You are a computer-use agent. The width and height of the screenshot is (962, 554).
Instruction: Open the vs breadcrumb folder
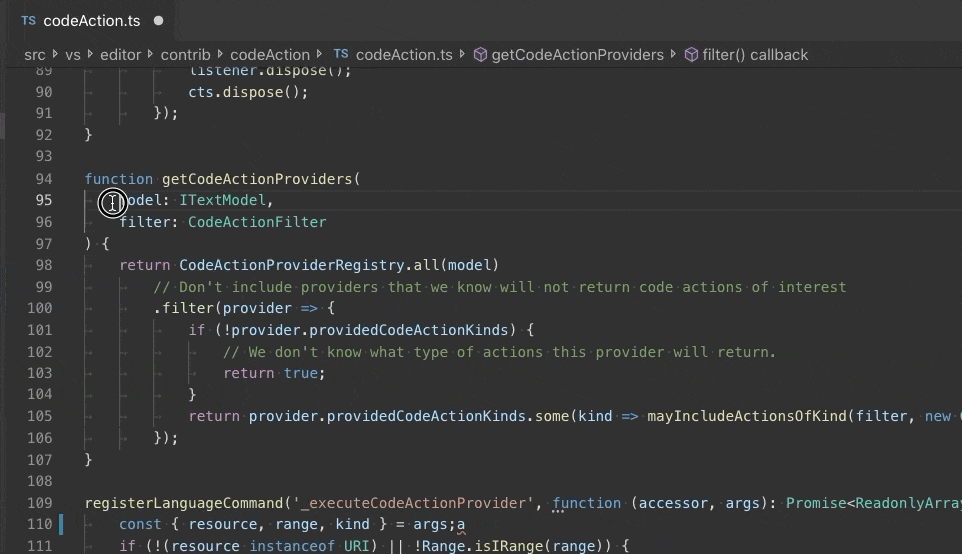coord(73,55)
